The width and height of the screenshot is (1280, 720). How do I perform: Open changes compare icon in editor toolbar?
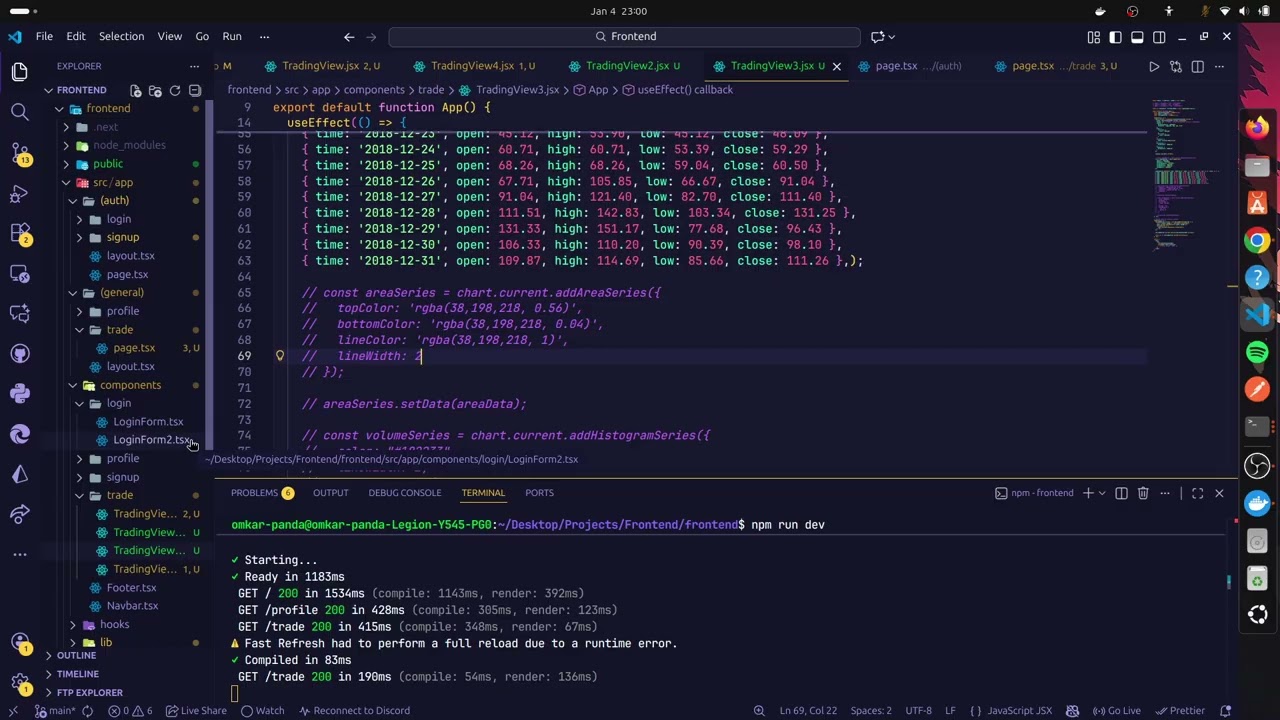tap(1176, 66)
